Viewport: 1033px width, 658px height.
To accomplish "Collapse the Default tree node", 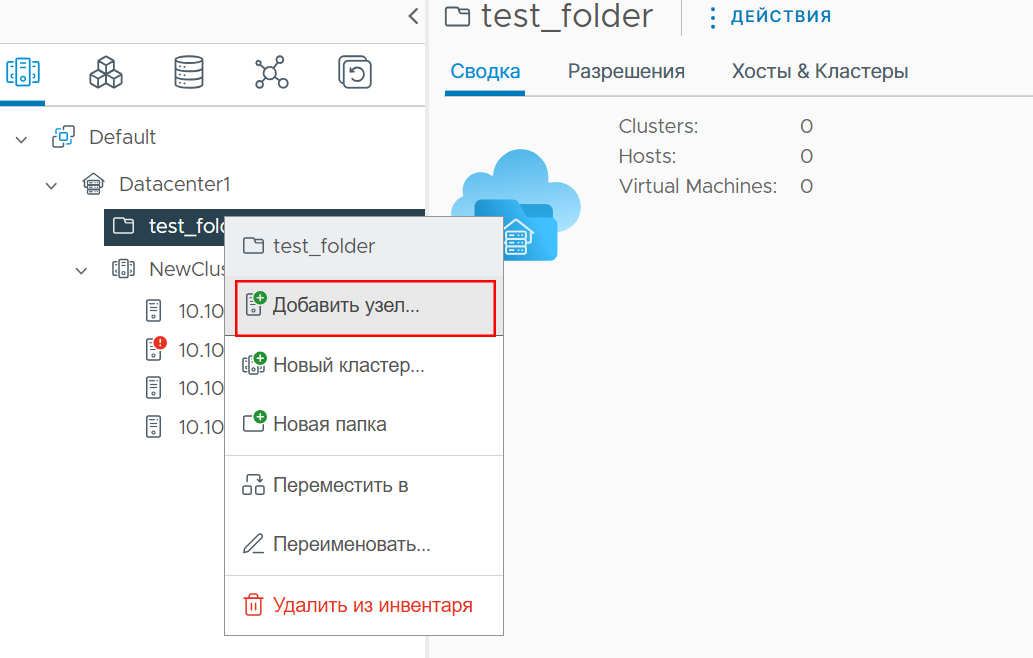I will (22, 140).
